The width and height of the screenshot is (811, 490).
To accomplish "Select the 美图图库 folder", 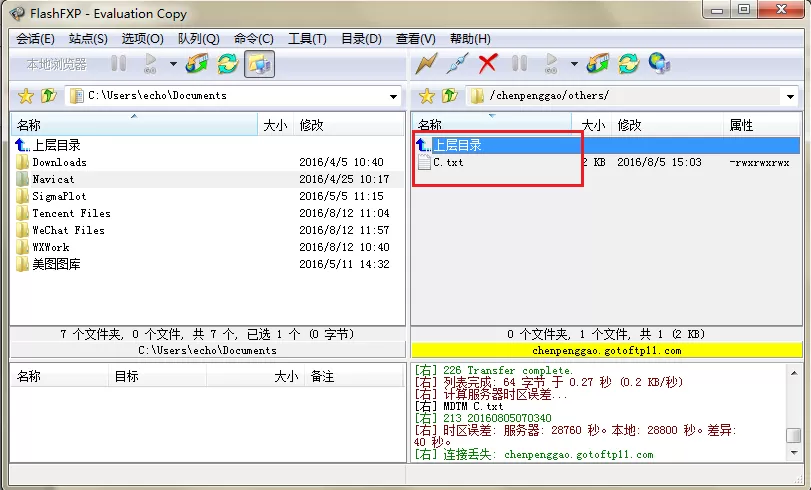I will (56, 264).
